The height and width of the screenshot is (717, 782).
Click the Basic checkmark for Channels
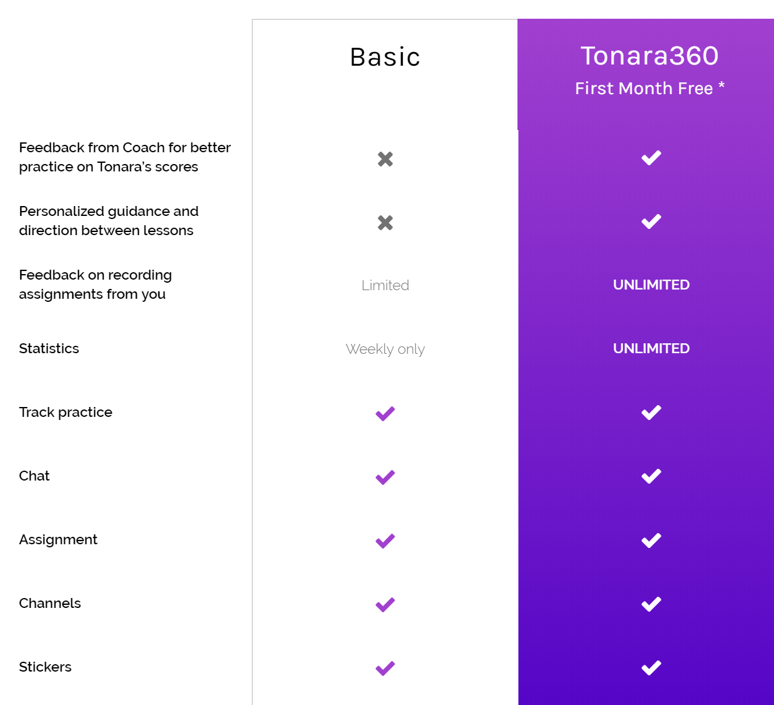385,604
